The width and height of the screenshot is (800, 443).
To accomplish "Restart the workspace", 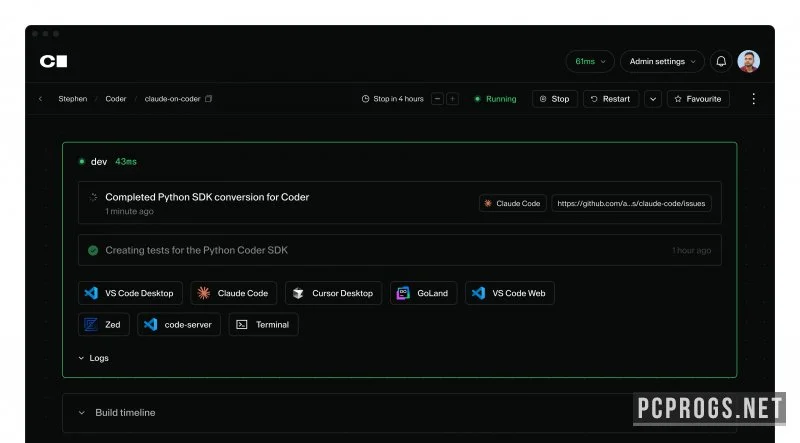I will [611, 99].
